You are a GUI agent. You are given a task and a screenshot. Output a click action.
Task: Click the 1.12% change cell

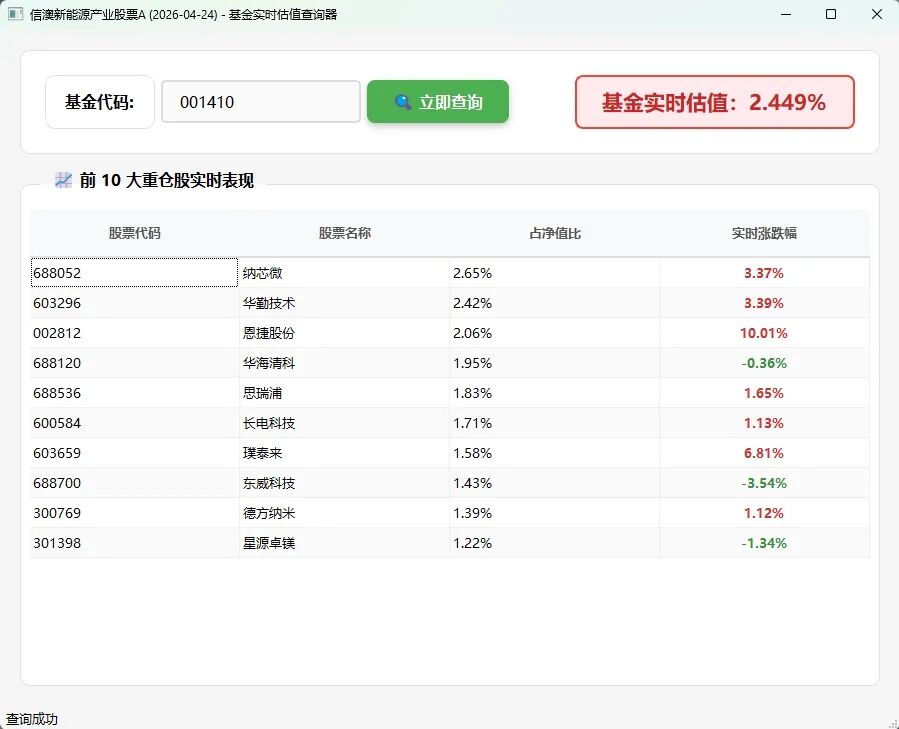pos(764,513)
